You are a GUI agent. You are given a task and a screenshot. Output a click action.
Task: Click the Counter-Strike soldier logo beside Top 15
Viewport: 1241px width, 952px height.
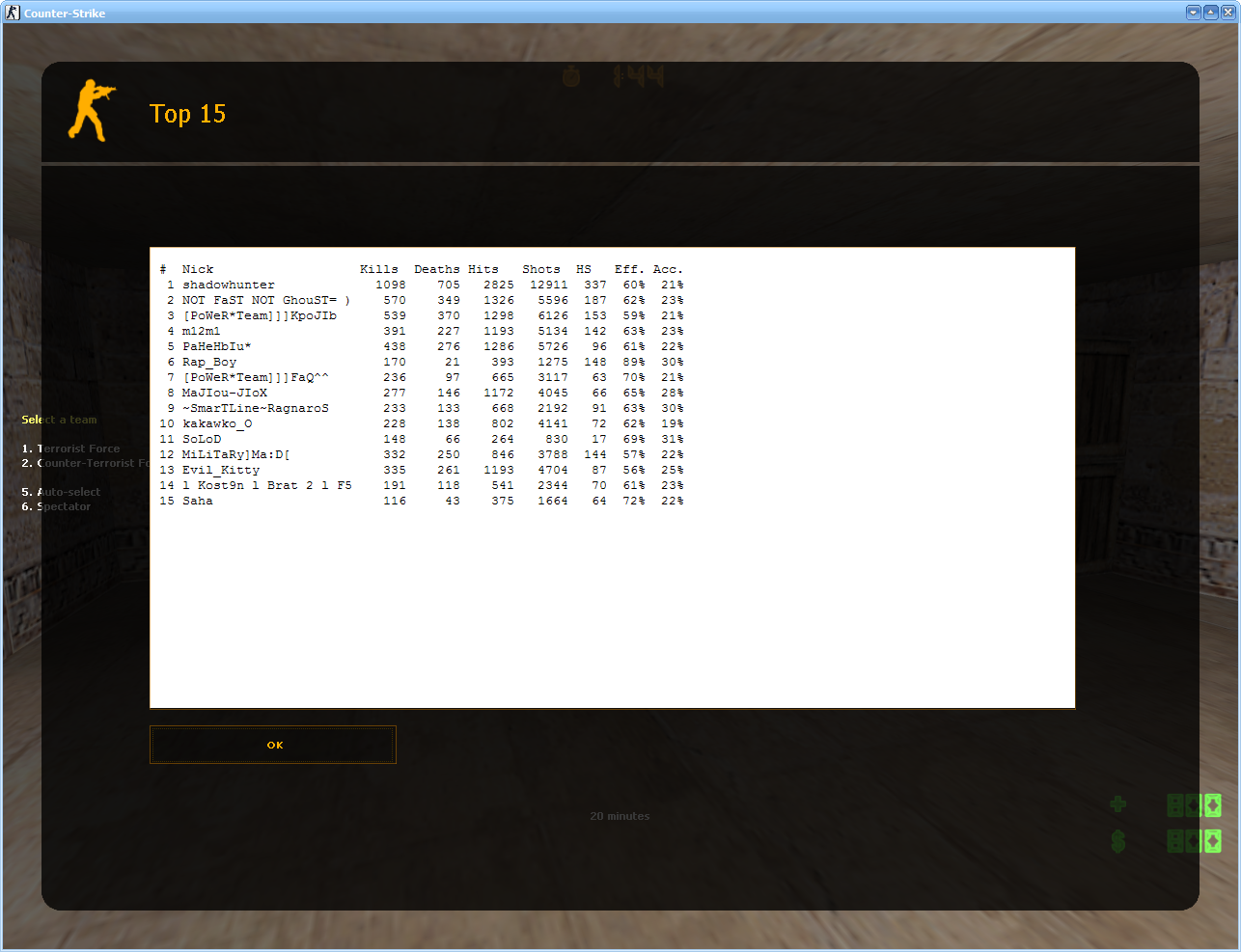coord(91,112)
